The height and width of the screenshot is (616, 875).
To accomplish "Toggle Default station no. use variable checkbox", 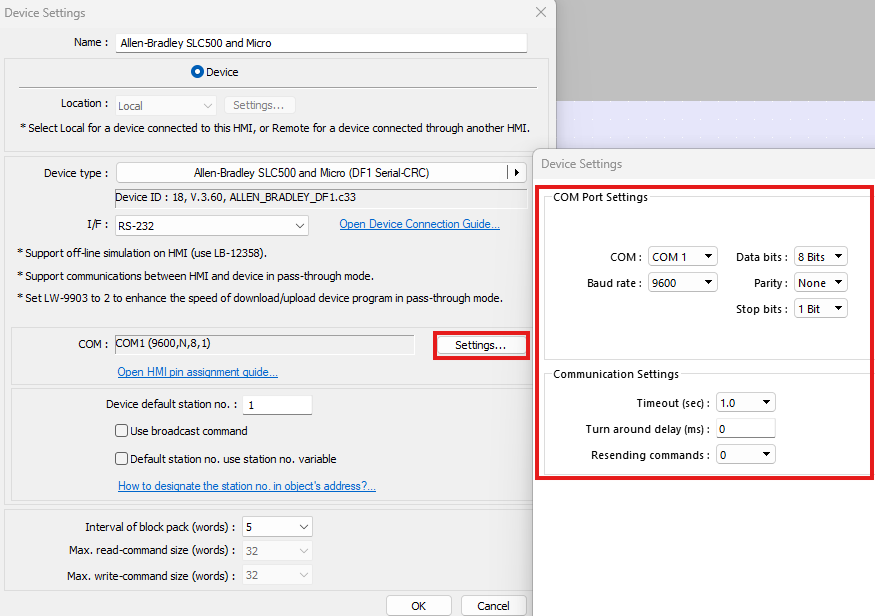I will 121,459.
